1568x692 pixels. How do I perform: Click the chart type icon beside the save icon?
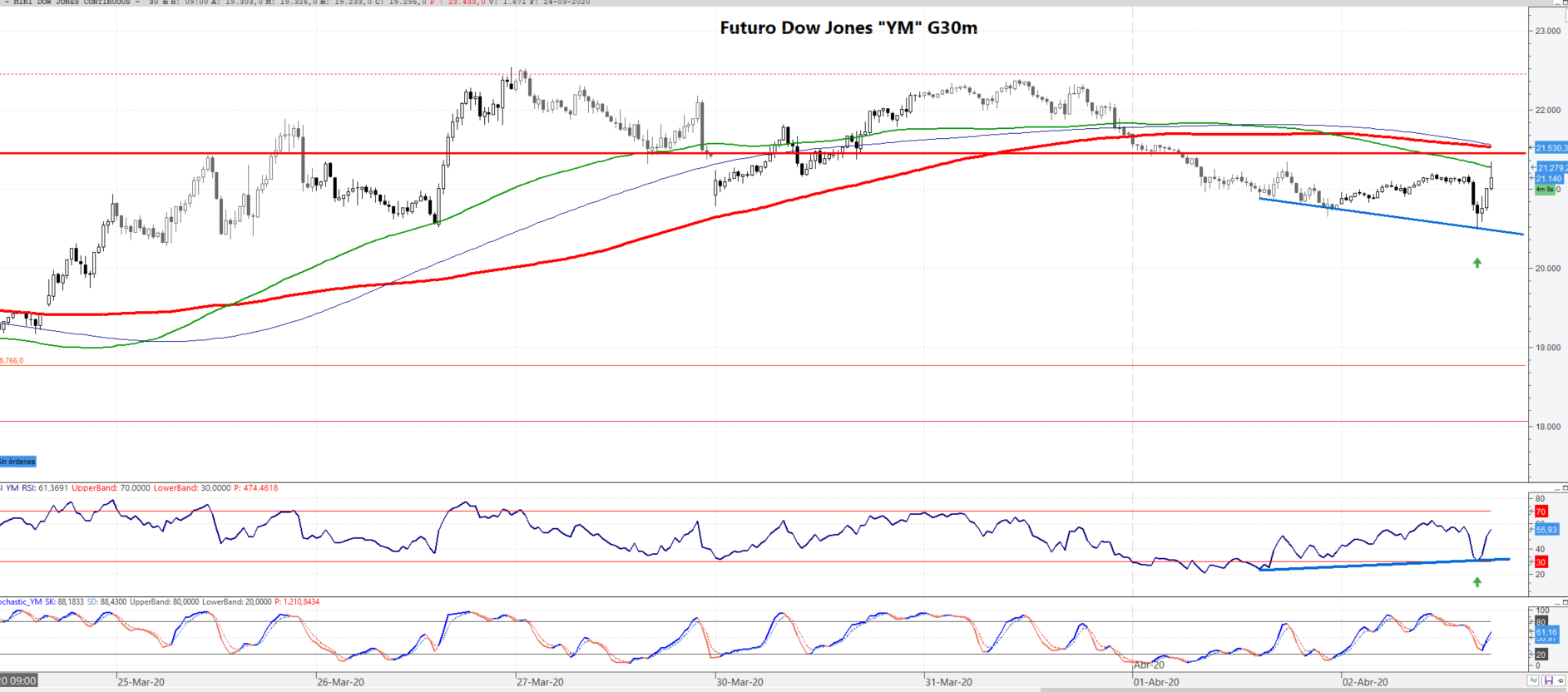click(1533, 680)
